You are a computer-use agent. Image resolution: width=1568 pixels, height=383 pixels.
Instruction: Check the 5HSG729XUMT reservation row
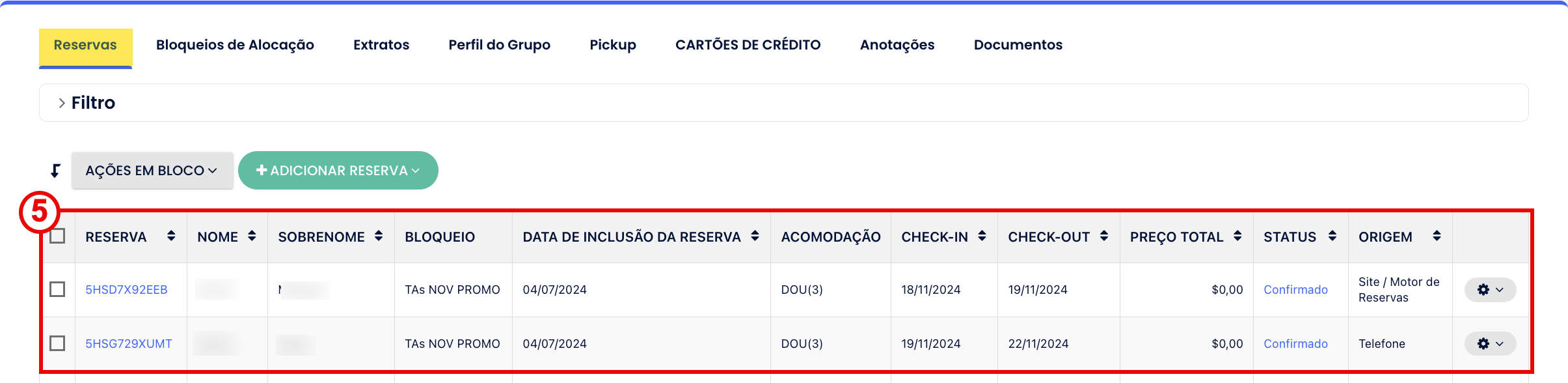click(57, 343)
